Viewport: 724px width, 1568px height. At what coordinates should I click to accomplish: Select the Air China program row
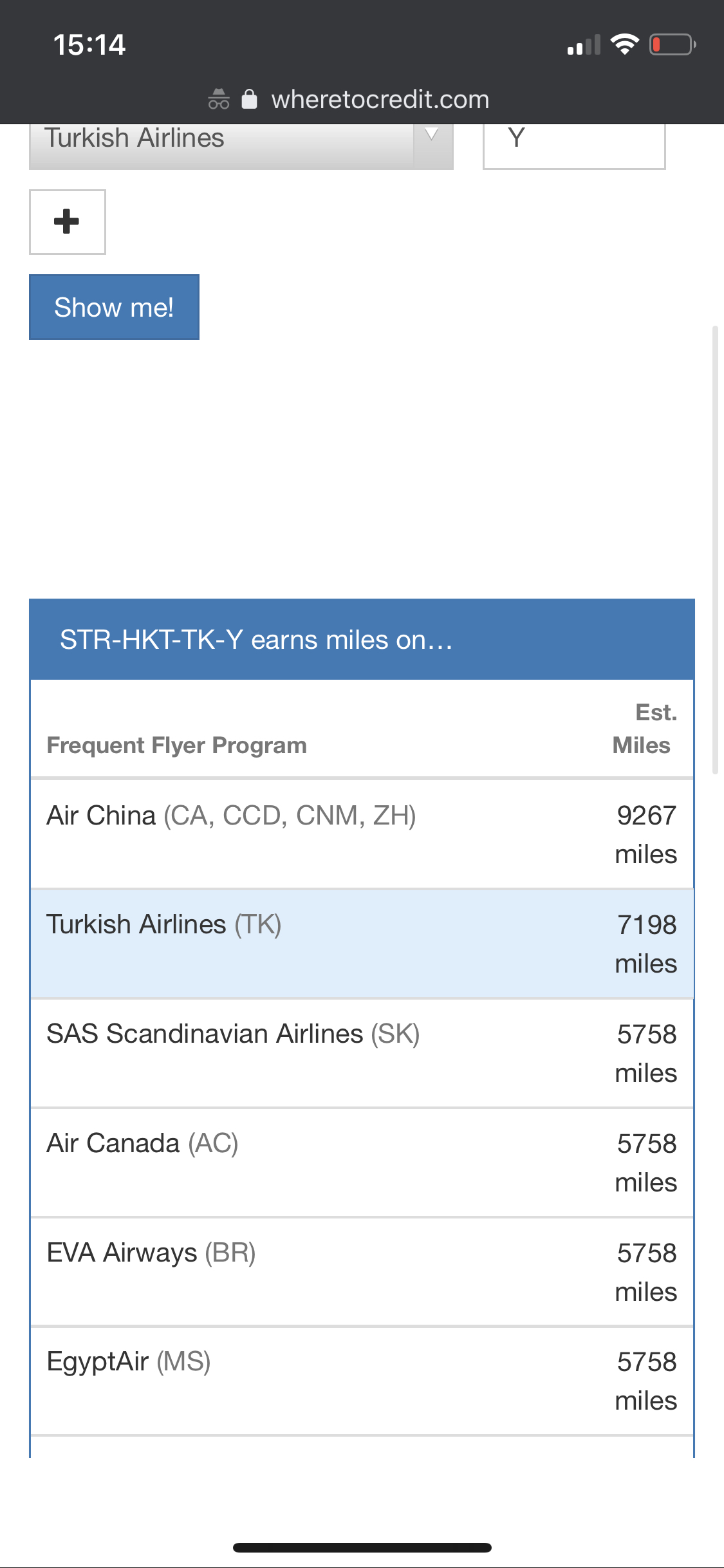(x=362, y=834)
